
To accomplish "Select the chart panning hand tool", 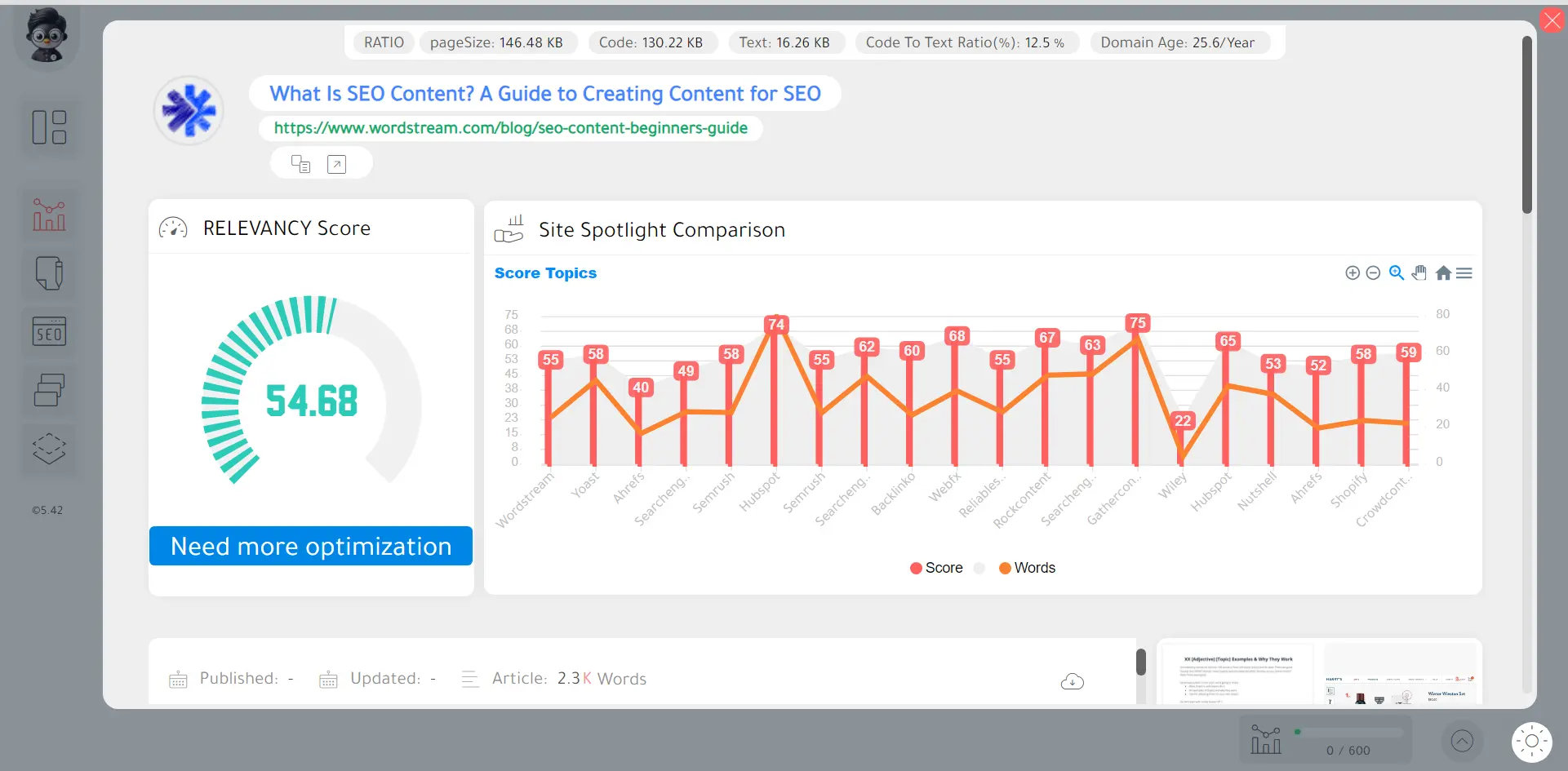I will coord(1419,273).
